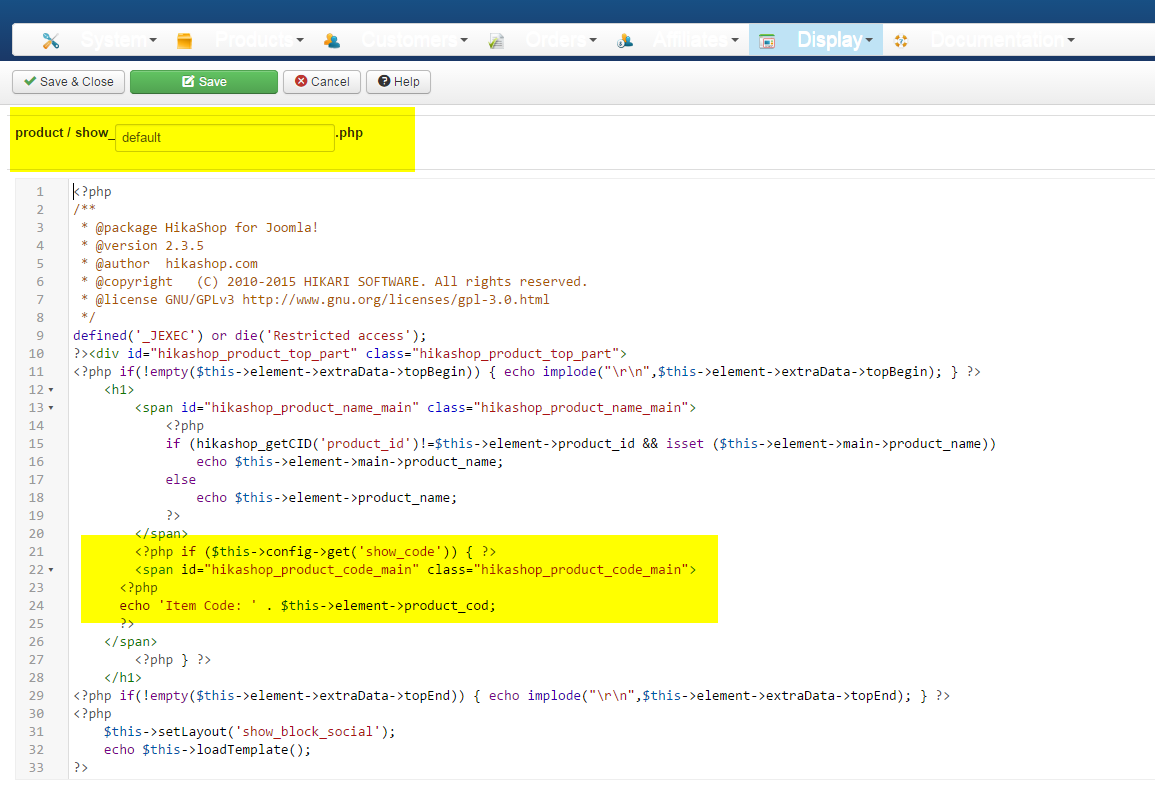Click the show_ filename input field
Viewport: 1155px width, 794px height.
(x=225, y=138)
